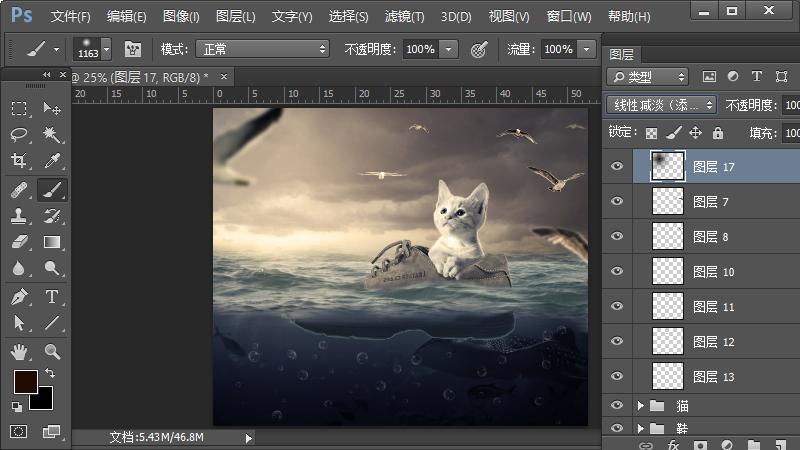Select the Magic Wand tool
The image size is (800, 450).
click(52, 135)
